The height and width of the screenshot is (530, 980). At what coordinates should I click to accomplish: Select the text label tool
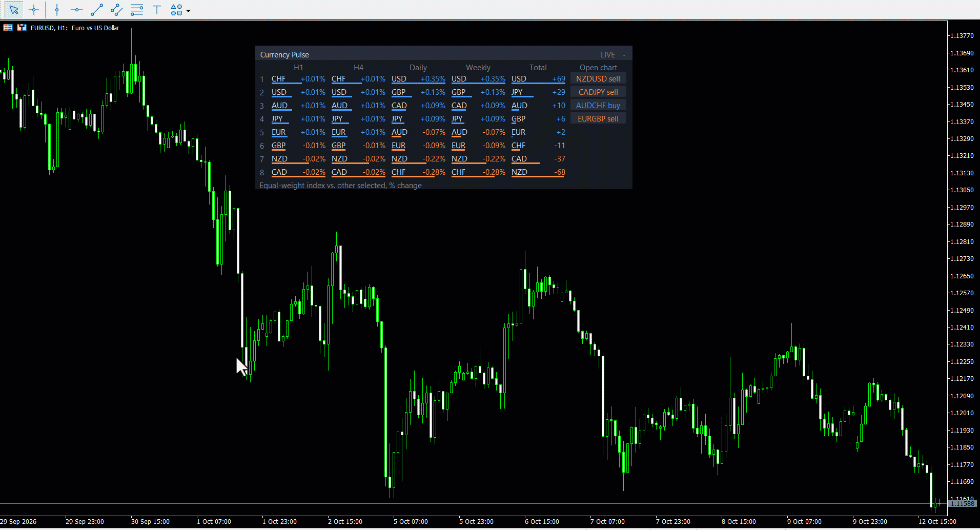[157, 9]
